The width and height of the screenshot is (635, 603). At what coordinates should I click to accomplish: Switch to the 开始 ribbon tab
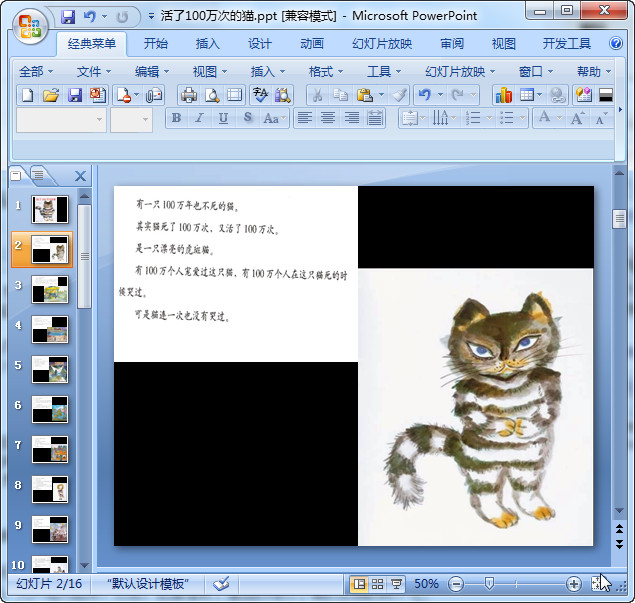156,43
